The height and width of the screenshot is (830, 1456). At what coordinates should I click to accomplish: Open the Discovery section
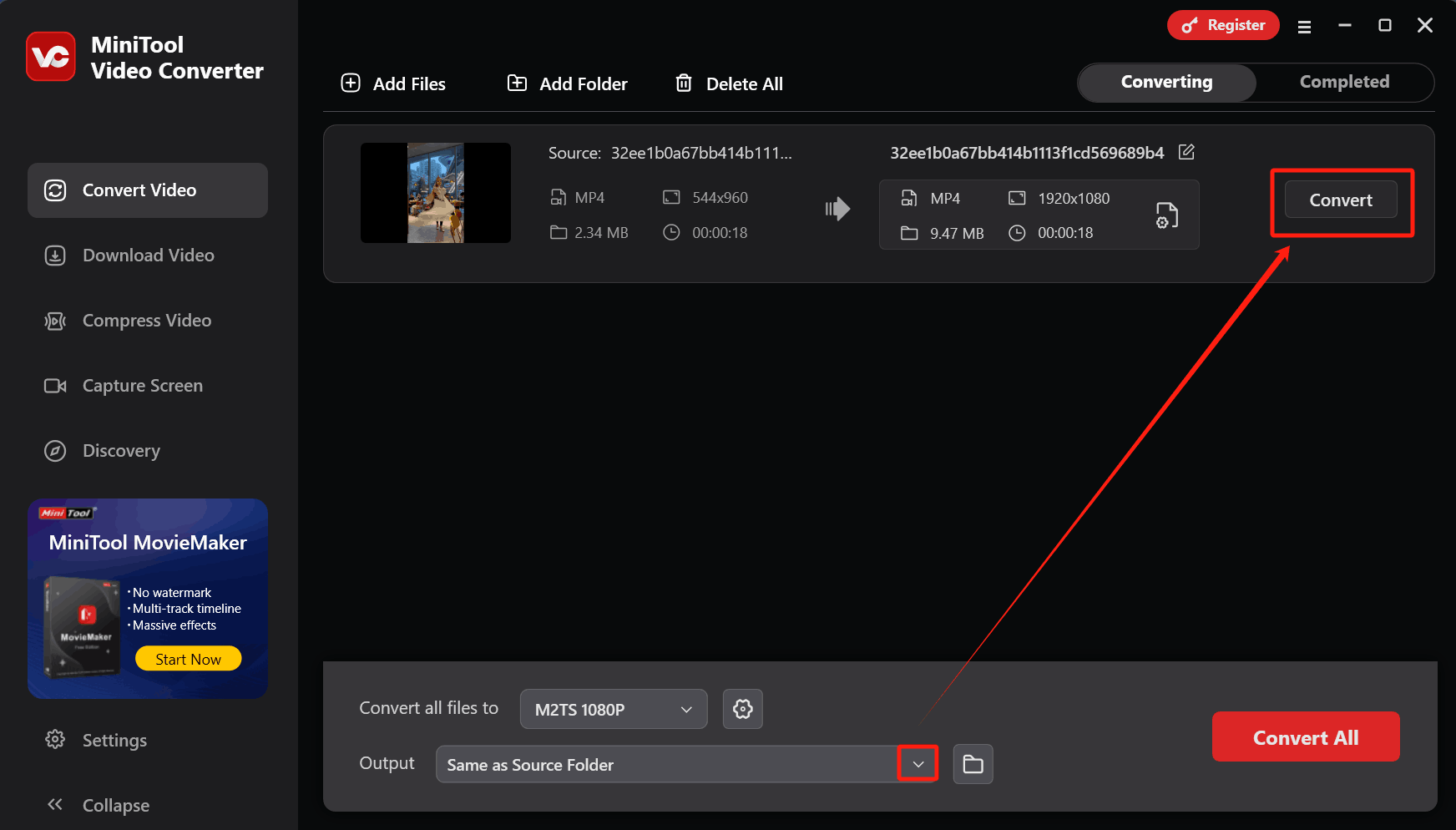[148, 451]
